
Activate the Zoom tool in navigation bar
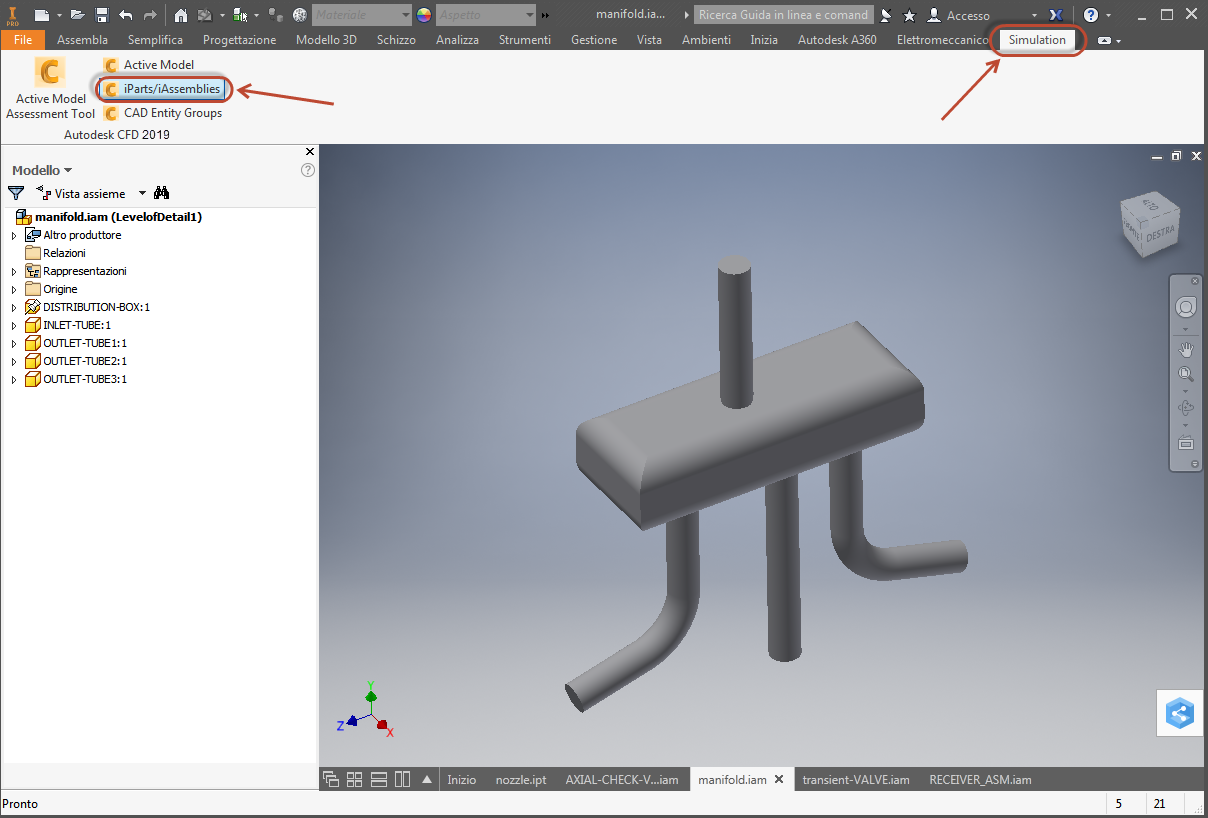click(1186, 375)
